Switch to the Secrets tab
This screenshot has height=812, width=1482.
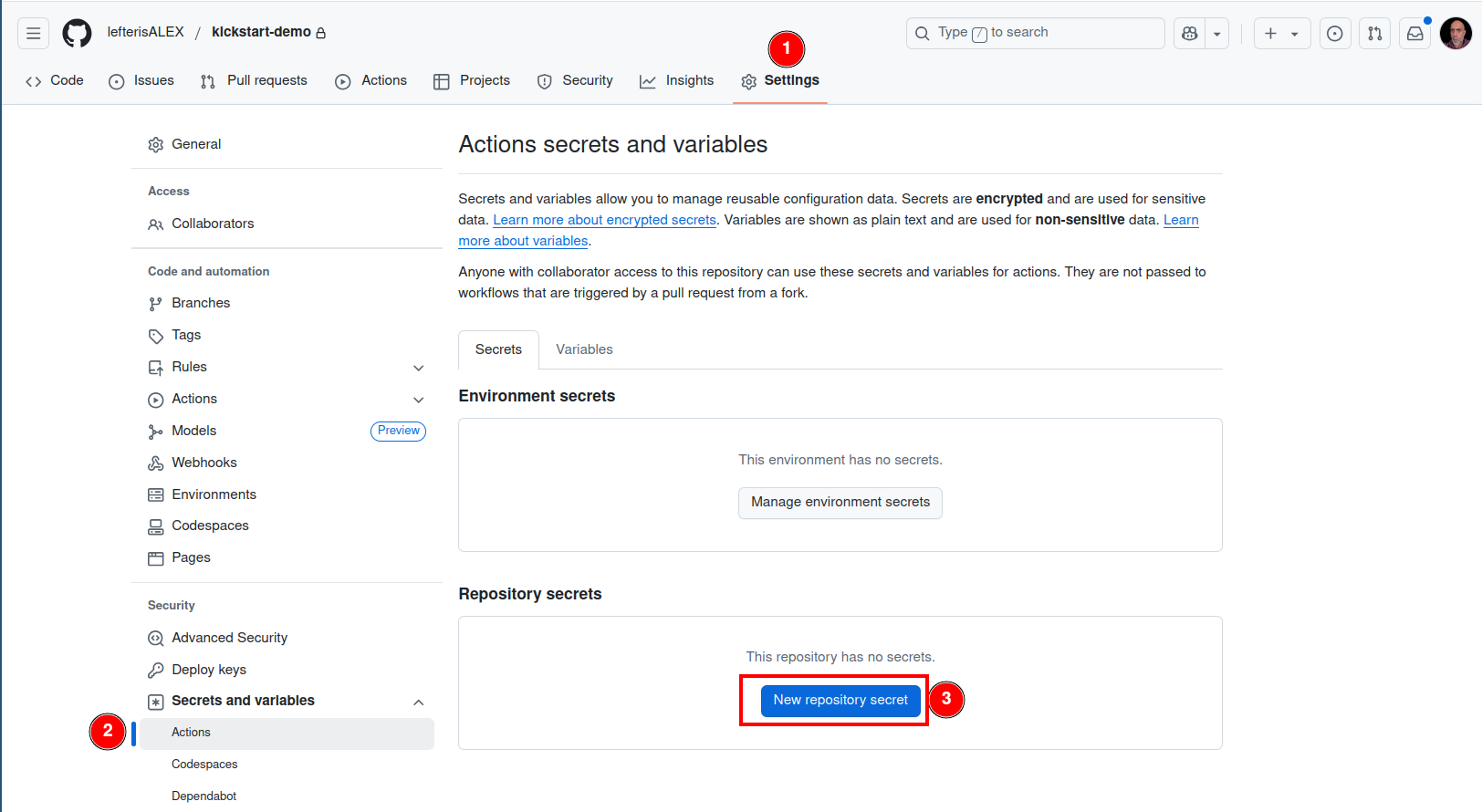(498, 349)
